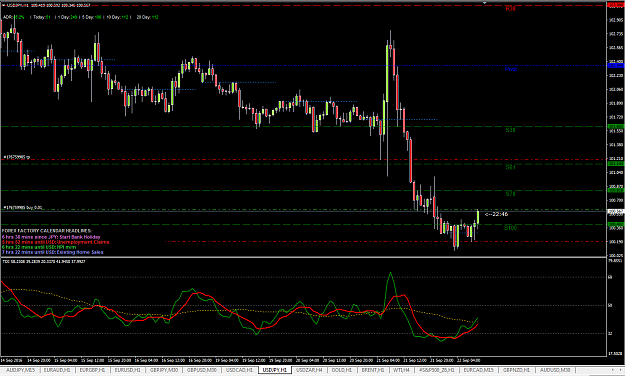This screenshot has height=376, width=625.
Task: Click the USD Unemployment Claims headline
Action: 55,242
